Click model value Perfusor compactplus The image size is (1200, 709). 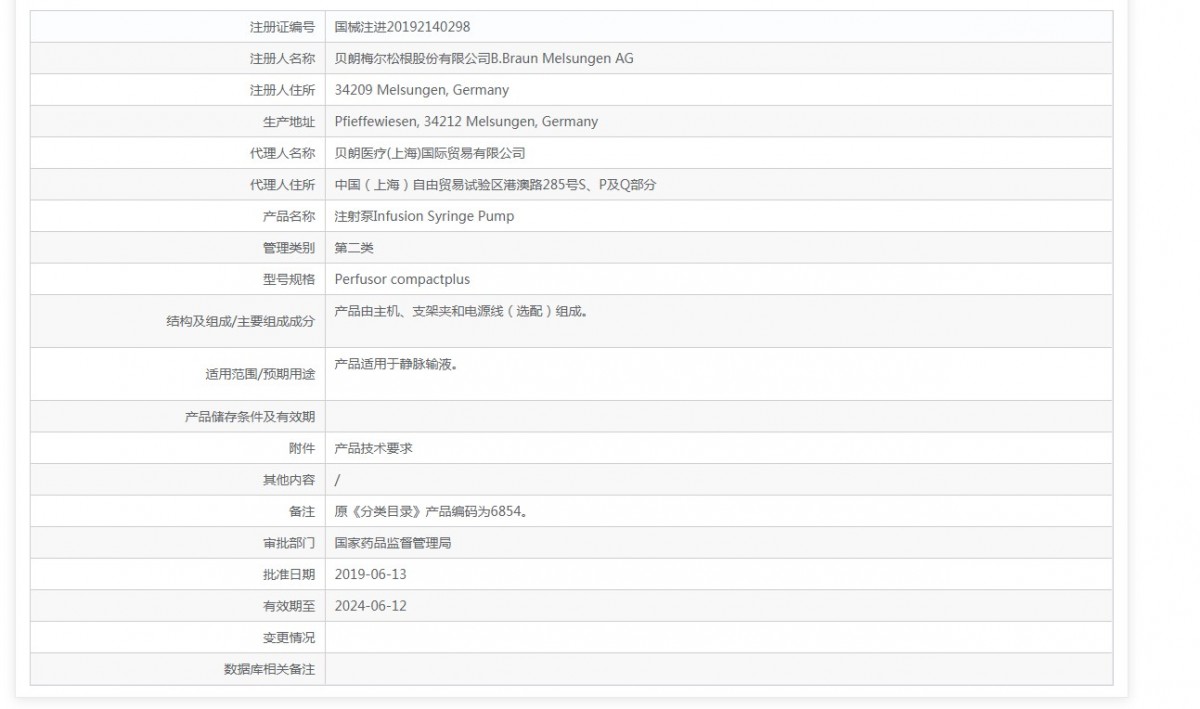point(402,279)
